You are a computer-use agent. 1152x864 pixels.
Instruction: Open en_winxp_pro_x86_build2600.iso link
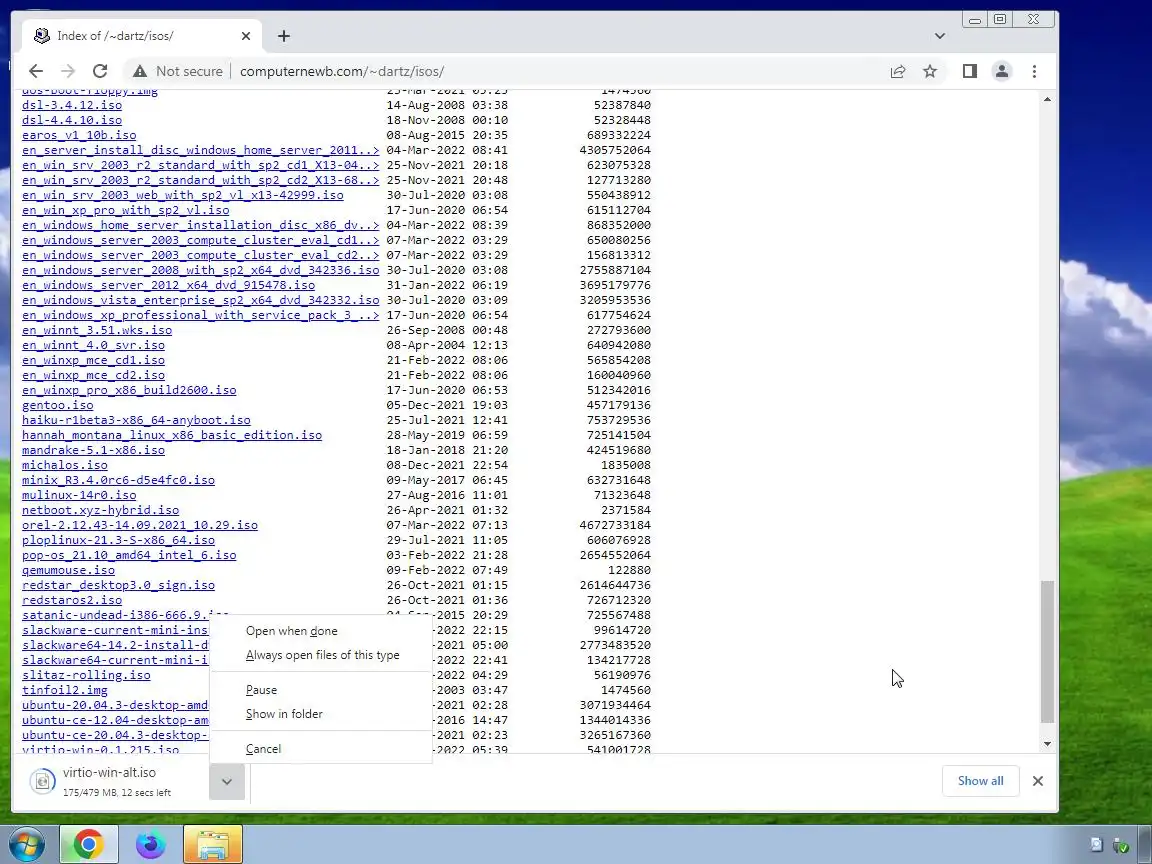click(129, 390)
